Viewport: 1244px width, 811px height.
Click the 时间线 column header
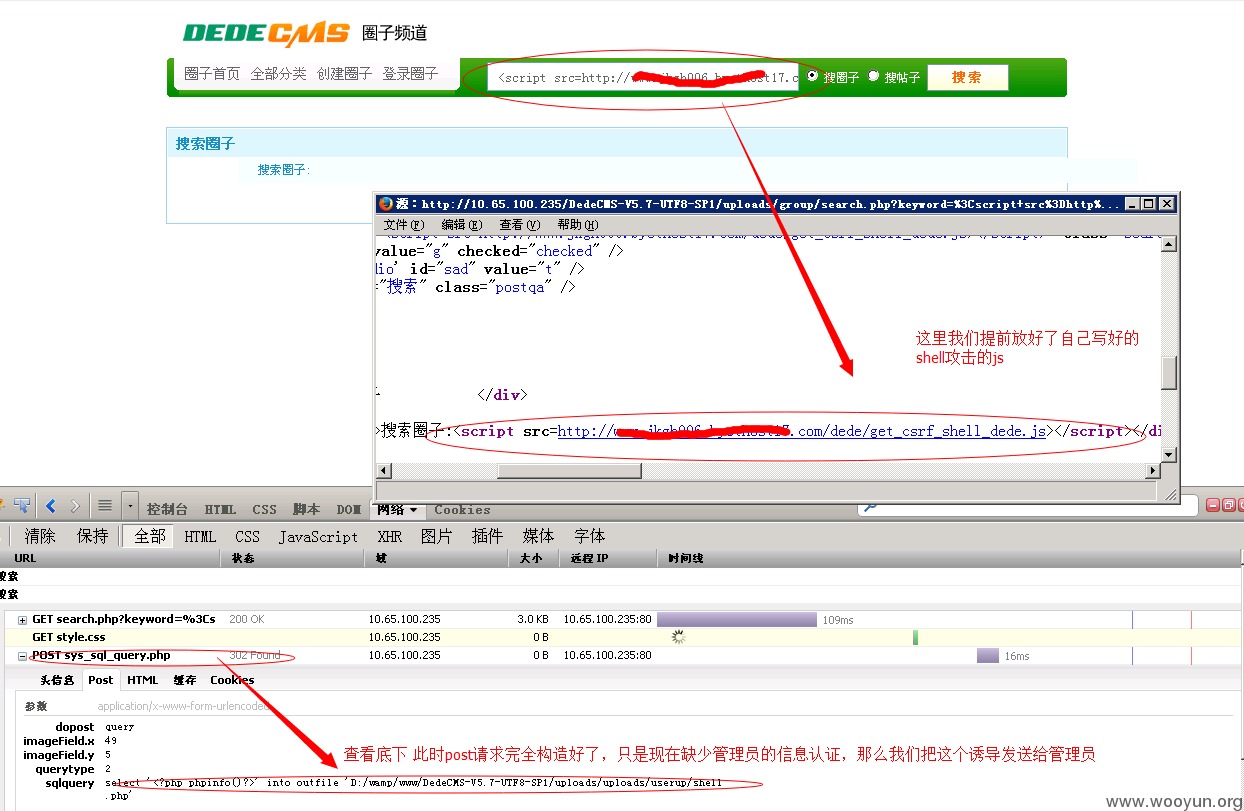(950, 558)
